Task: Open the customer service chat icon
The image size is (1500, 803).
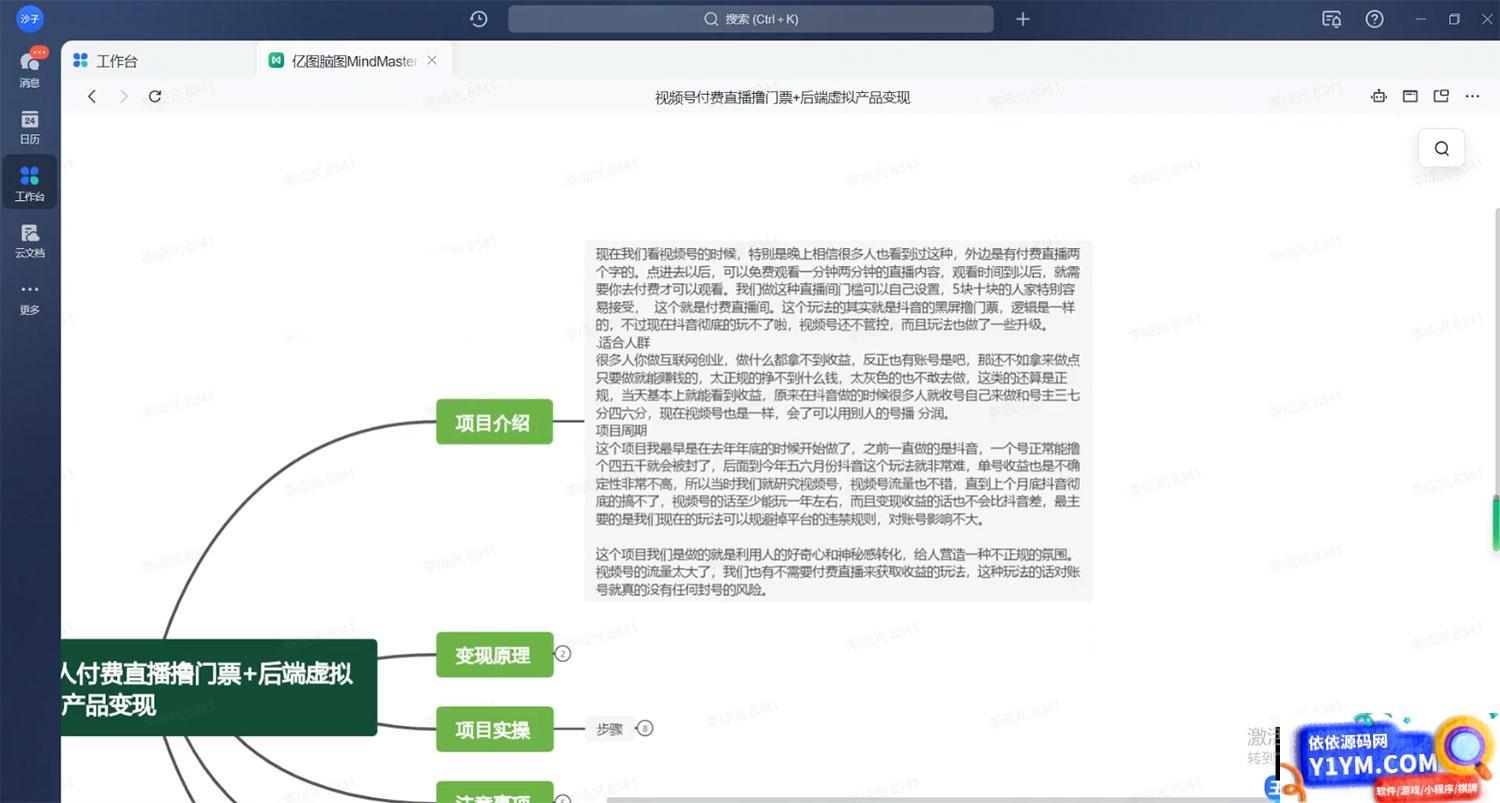Action: (x=1331, y=19)
